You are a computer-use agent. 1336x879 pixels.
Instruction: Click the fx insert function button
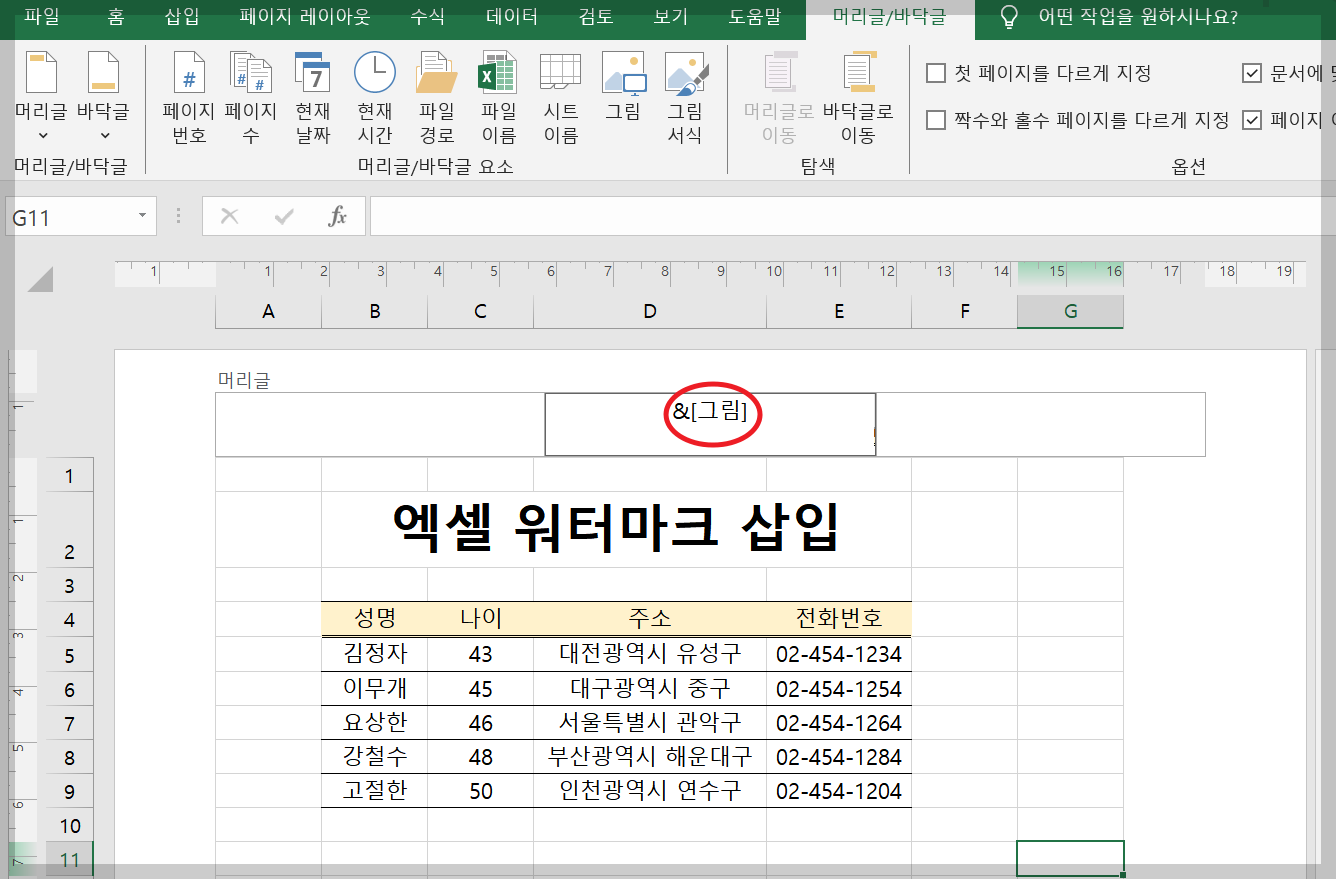coord(337,215)
